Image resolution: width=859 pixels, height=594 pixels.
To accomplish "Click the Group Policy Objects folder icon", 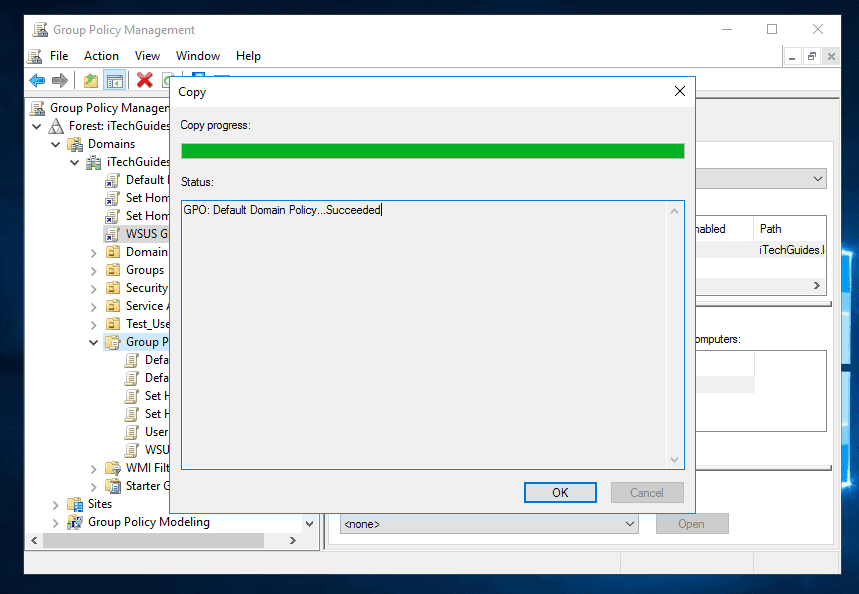I will [x=113, y=342].
